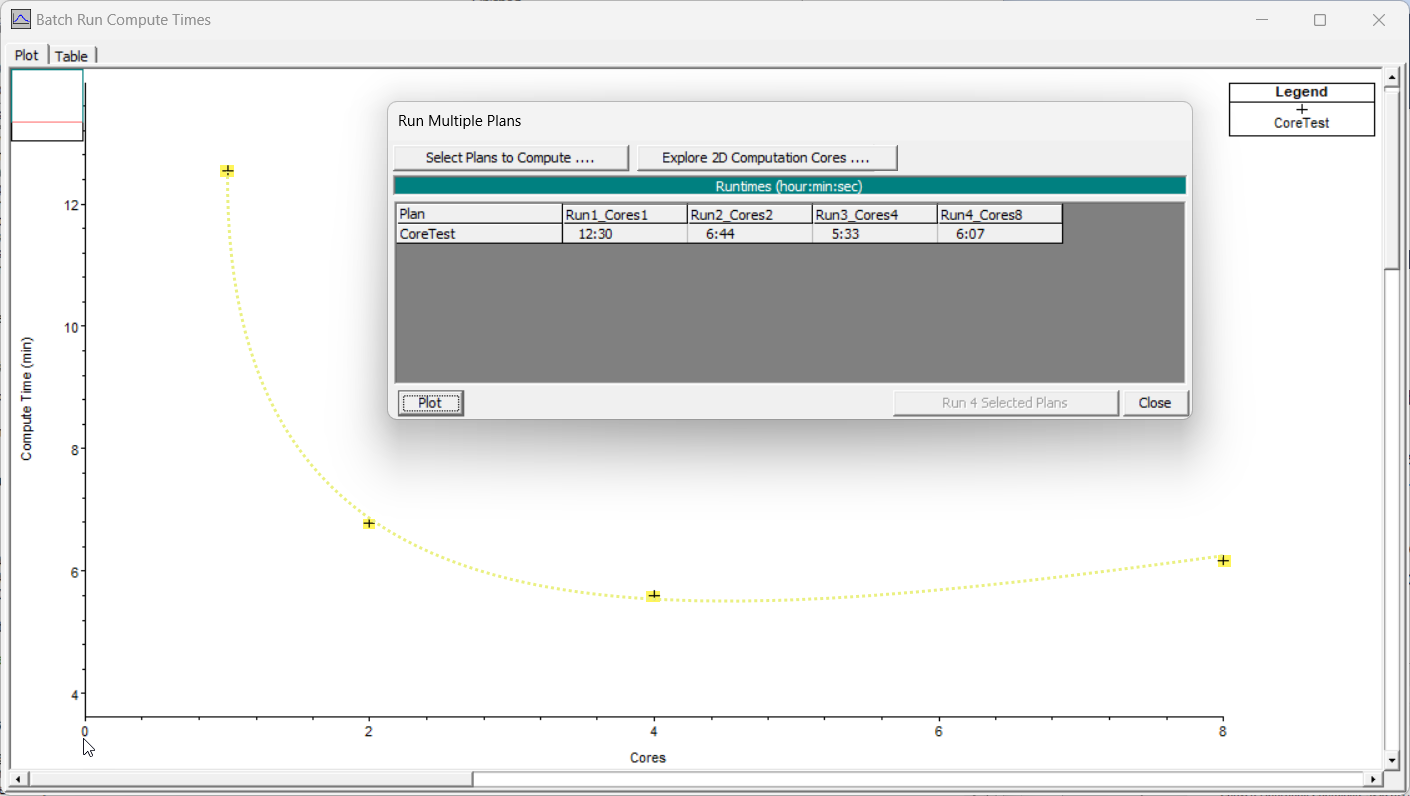Select the CoreTest plan row cell
This screenshot has width=1410, height=796.
tap(479, 234)
